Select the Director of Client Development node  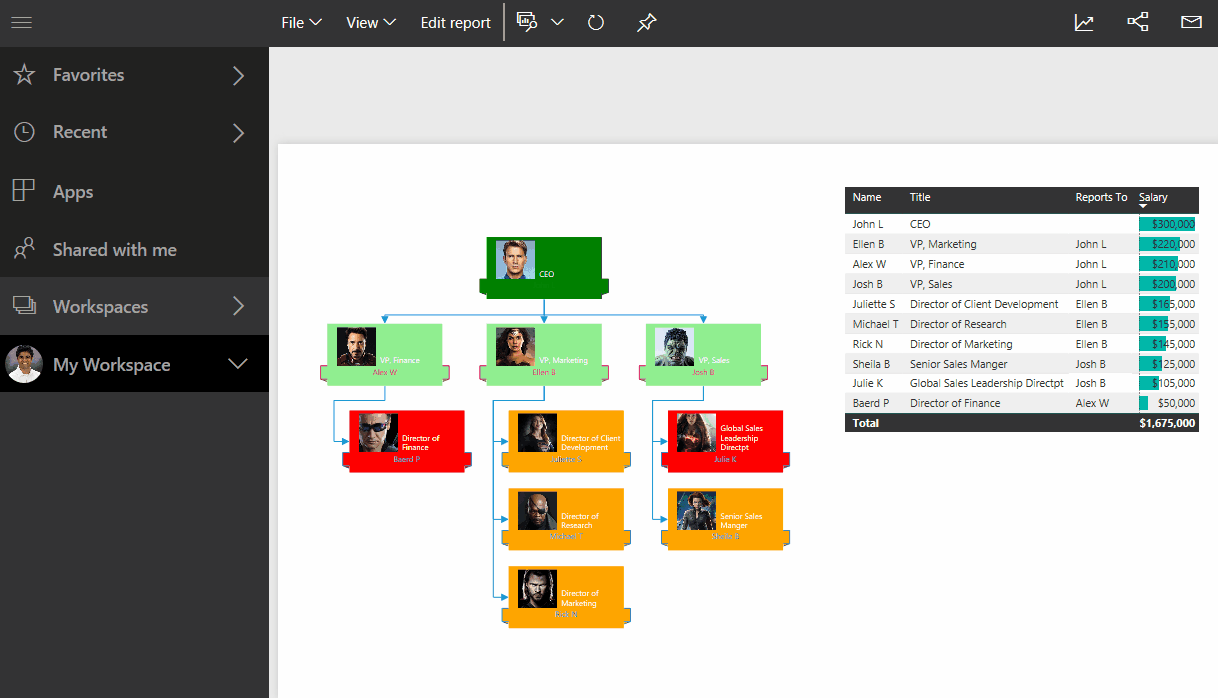pyautogui.click(x=566, y=440)
